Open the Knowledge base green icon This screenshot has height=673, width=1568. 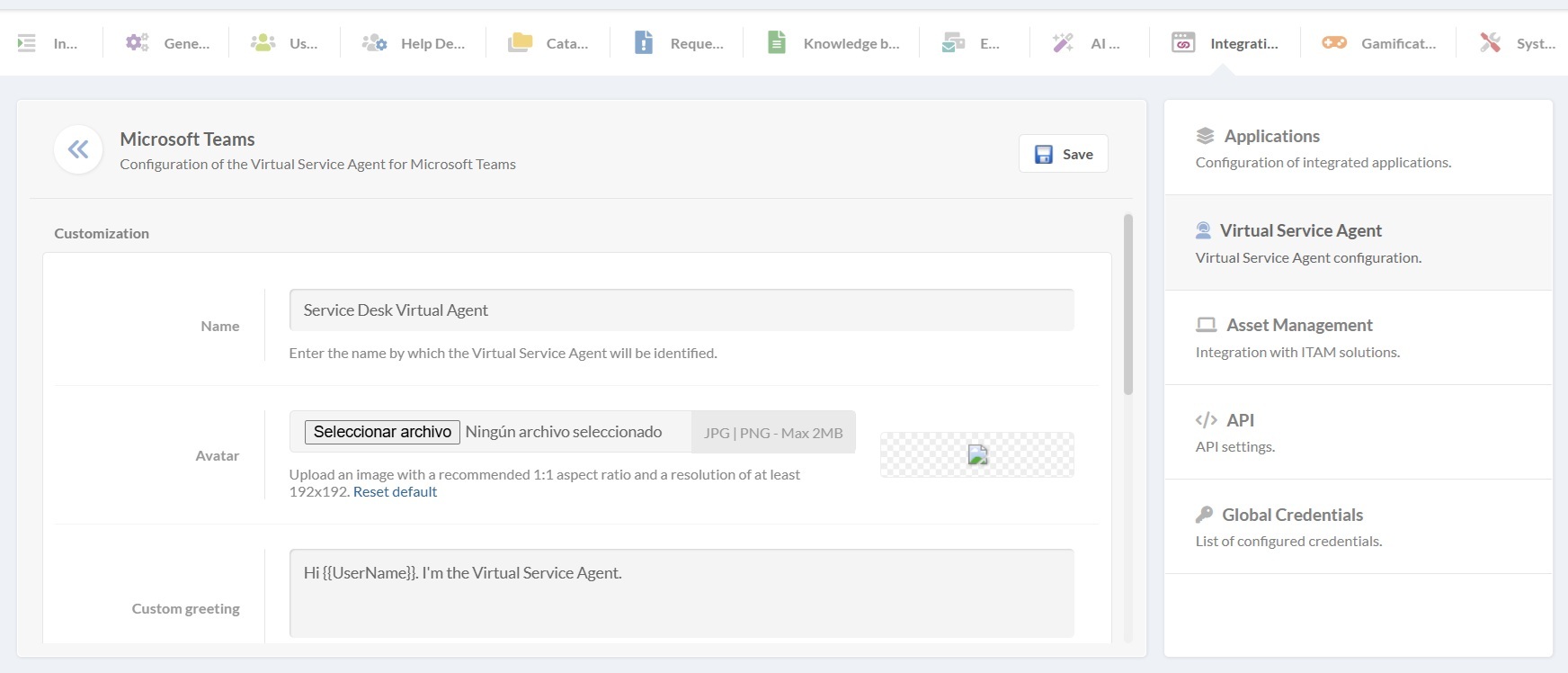point(777,42)
